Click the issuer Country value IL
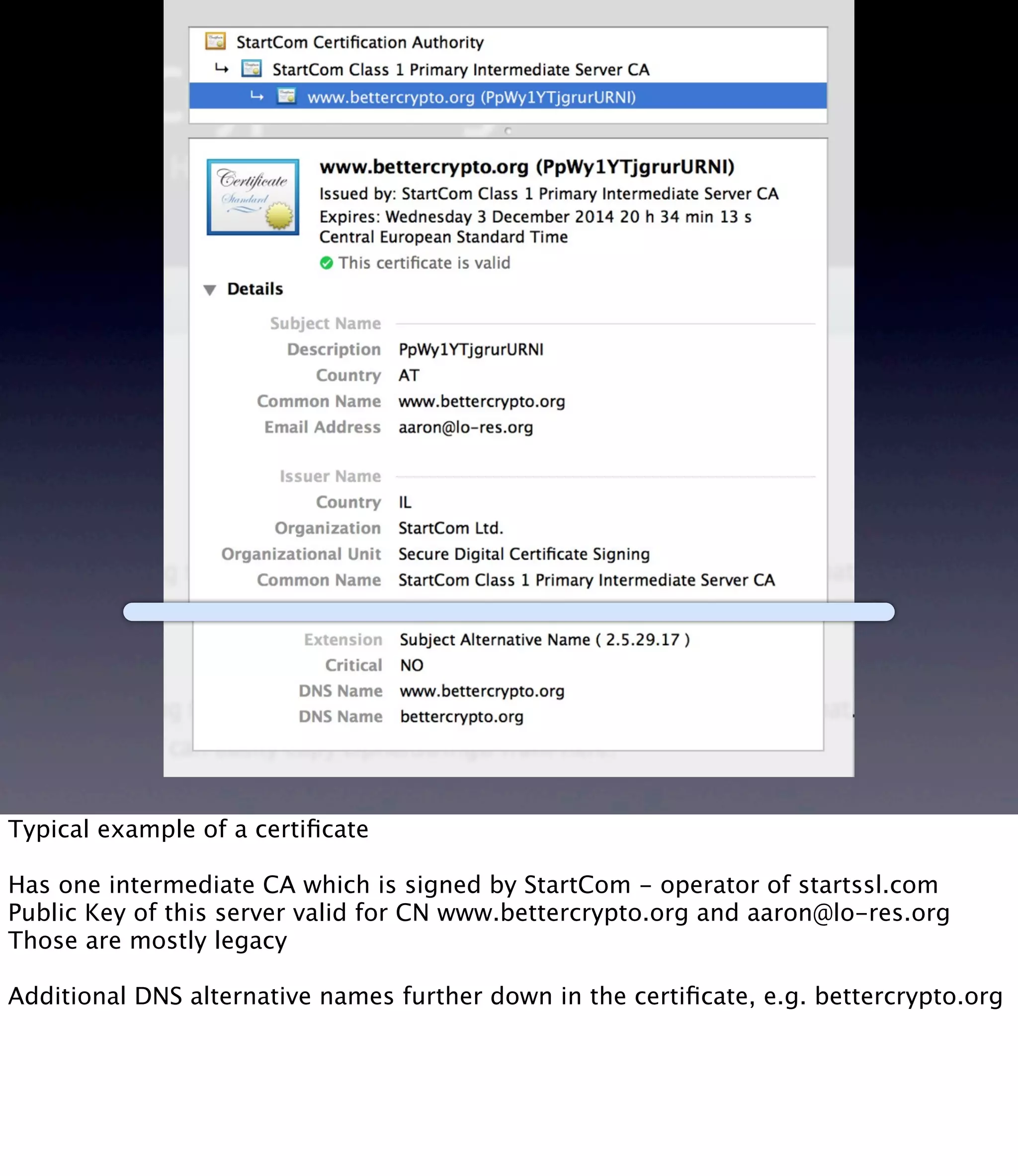Image resolution: width=1018 pixels, height=1176 pixels. pyautogui.click(x=405, y=502)
